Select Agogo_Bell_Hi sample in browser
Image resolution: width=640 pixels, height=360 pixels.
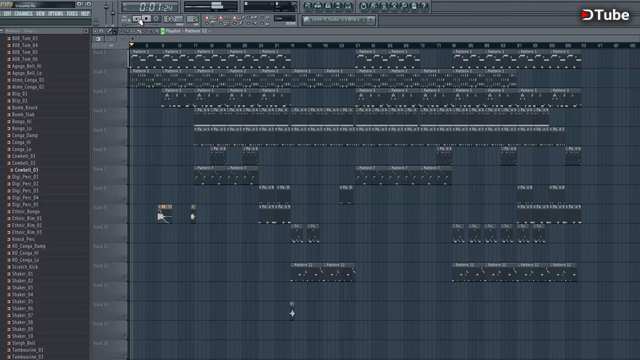pos(26,66)
